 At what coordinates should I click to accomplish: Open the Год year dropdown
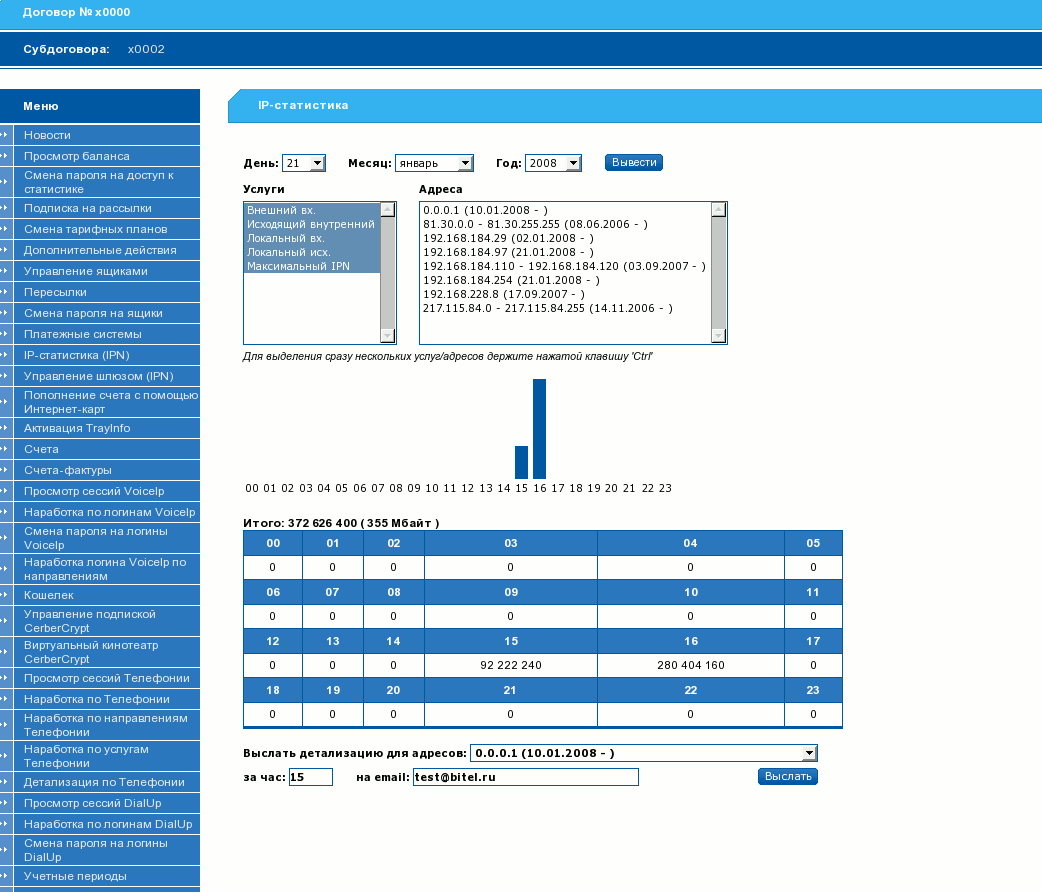[x=573, y=163]
